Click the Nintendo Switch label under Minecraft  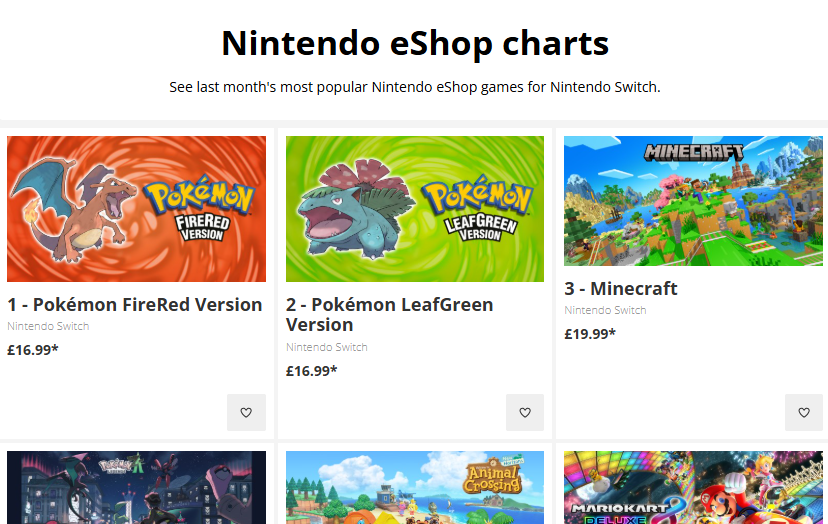pos(605,310)
